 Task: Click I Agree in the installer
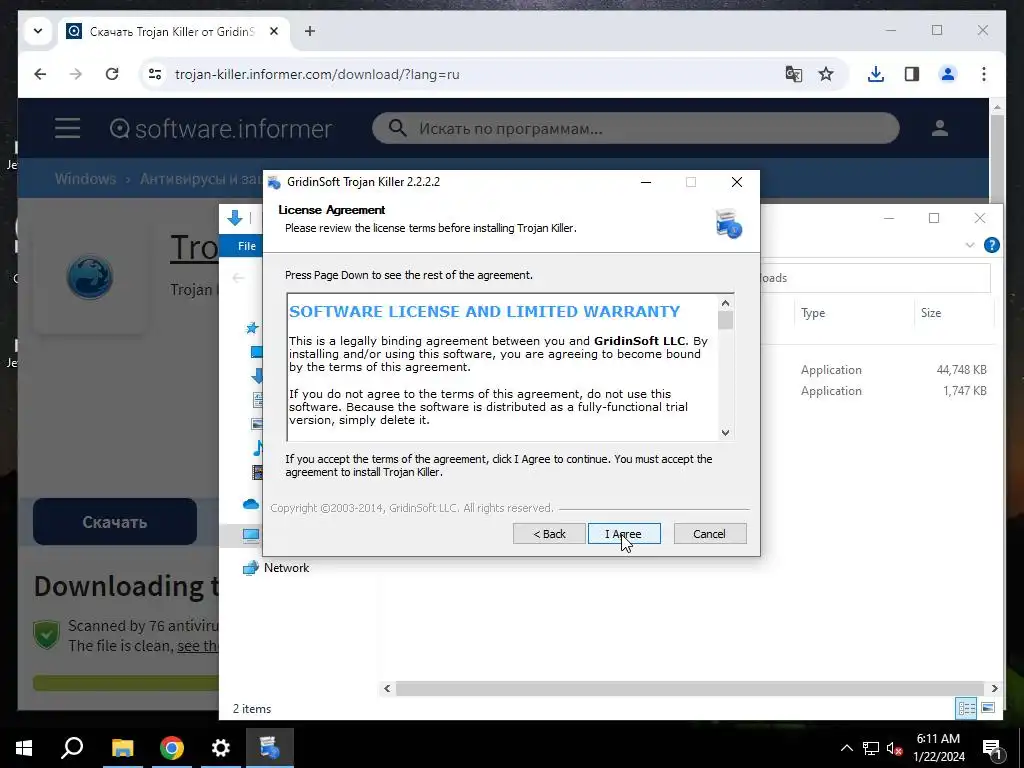[624, 534]
